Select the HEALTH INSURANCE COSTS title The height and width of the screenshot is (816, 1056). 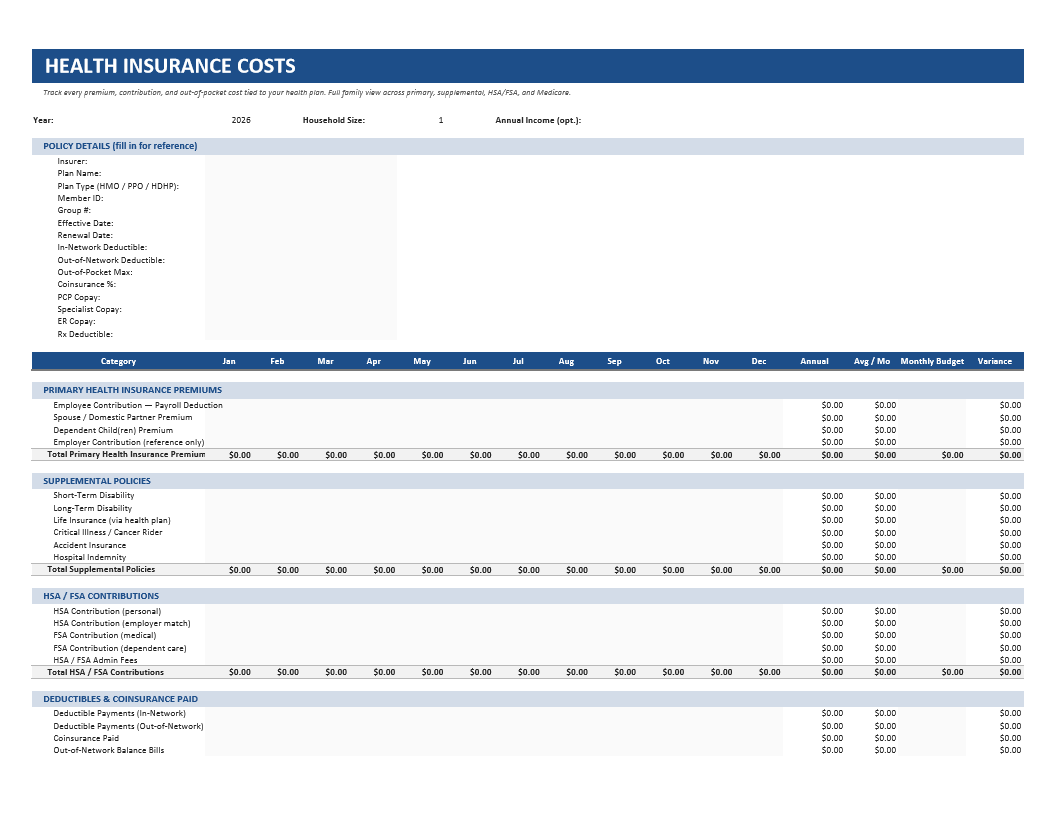click(170, 66)
